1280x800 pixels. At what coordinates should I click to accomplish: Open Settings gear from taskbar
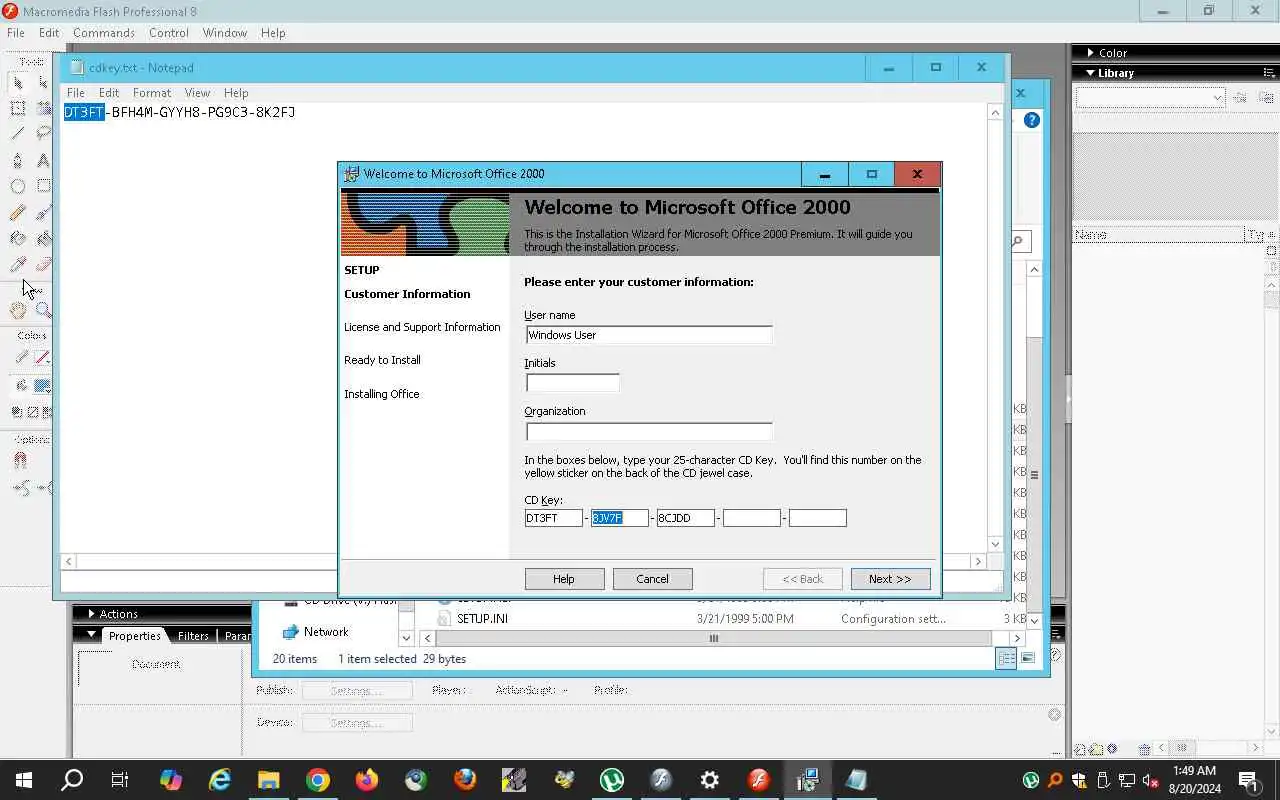pos(710,780)
